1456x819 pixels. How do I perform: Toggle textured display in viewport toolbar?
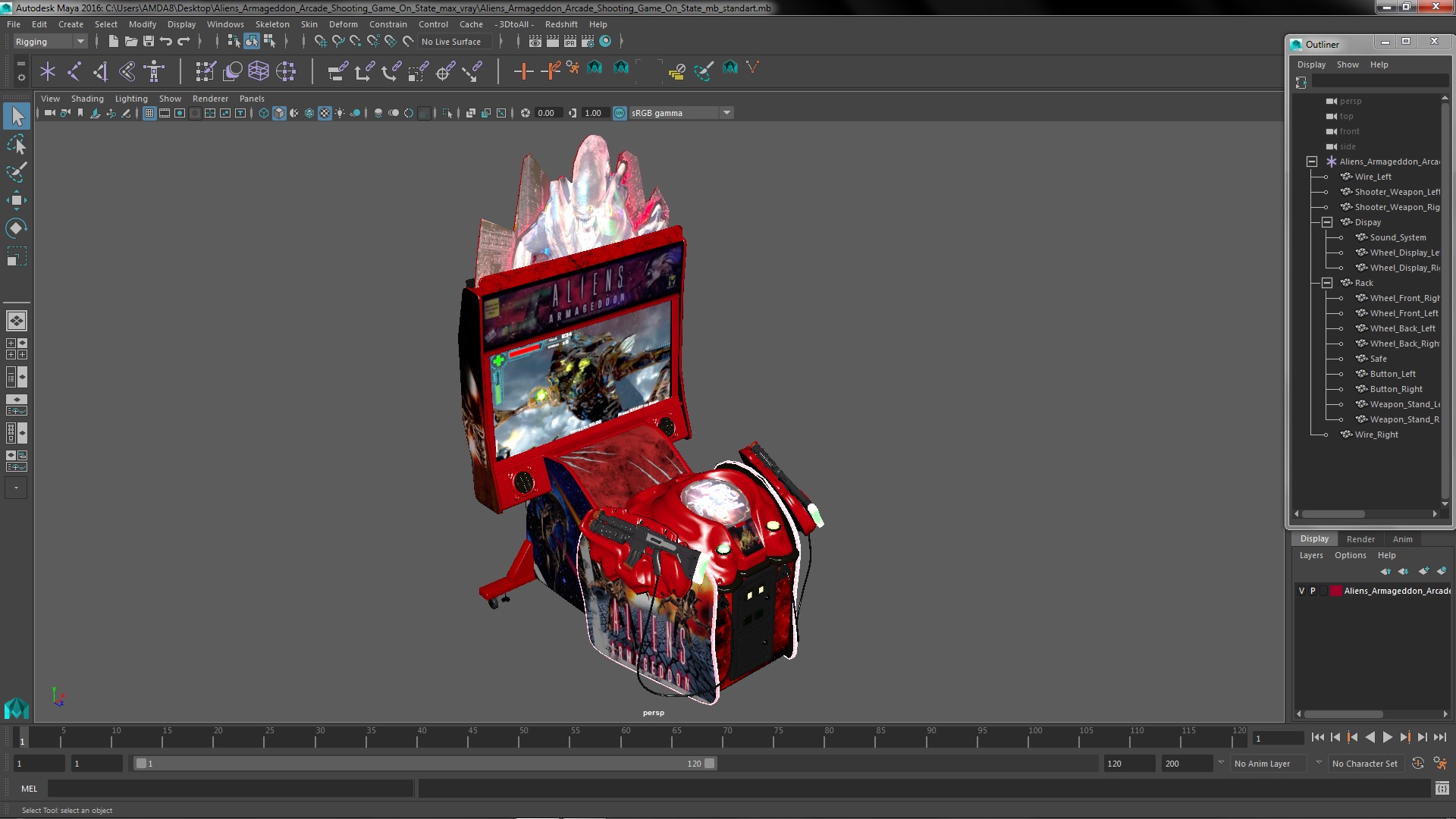tap(325, 113)
